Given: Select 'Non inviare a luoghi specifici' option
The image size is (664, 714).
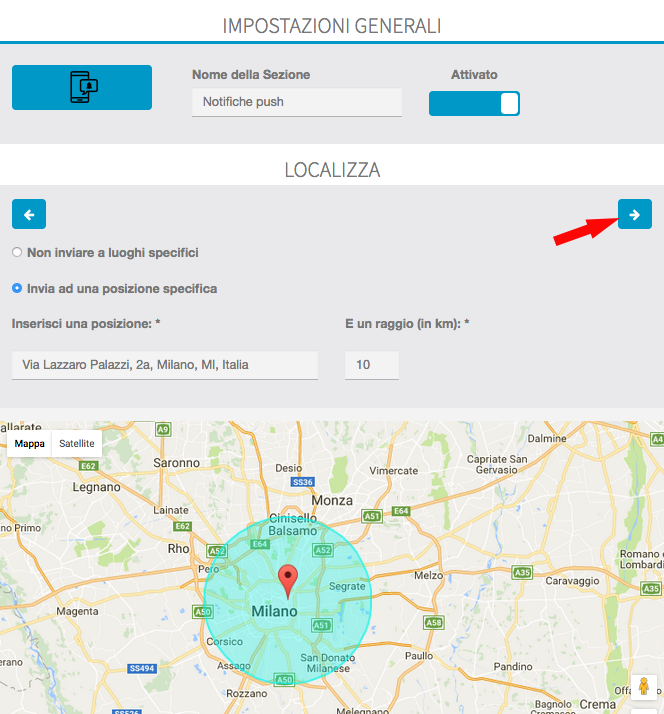Looking at the screenshot, I should [17, 253].
